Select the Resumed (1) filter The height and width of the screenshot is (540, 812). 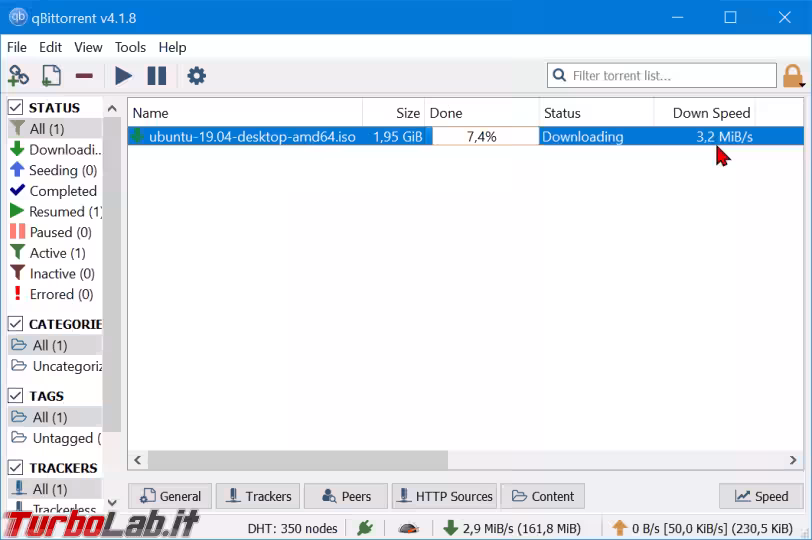pos(55,212)
